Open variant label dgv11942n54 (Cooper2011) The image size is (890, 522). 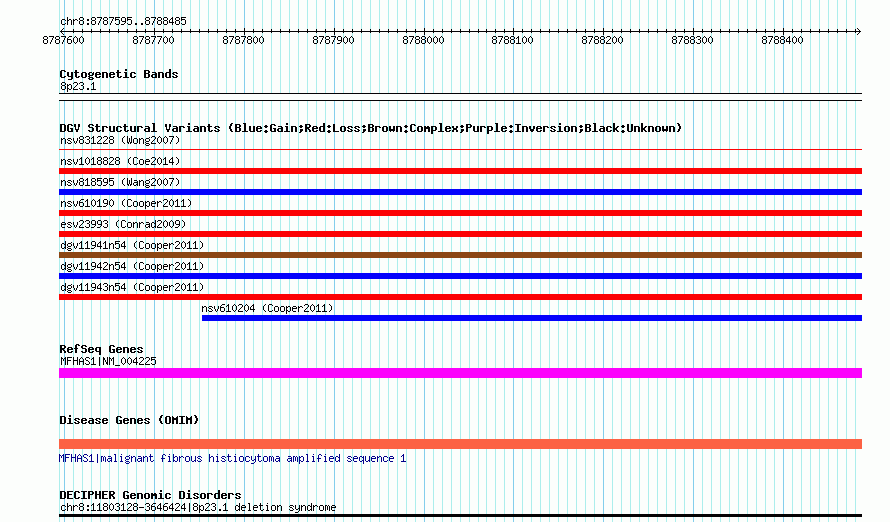pyautogui.click(x=132, y=266)
